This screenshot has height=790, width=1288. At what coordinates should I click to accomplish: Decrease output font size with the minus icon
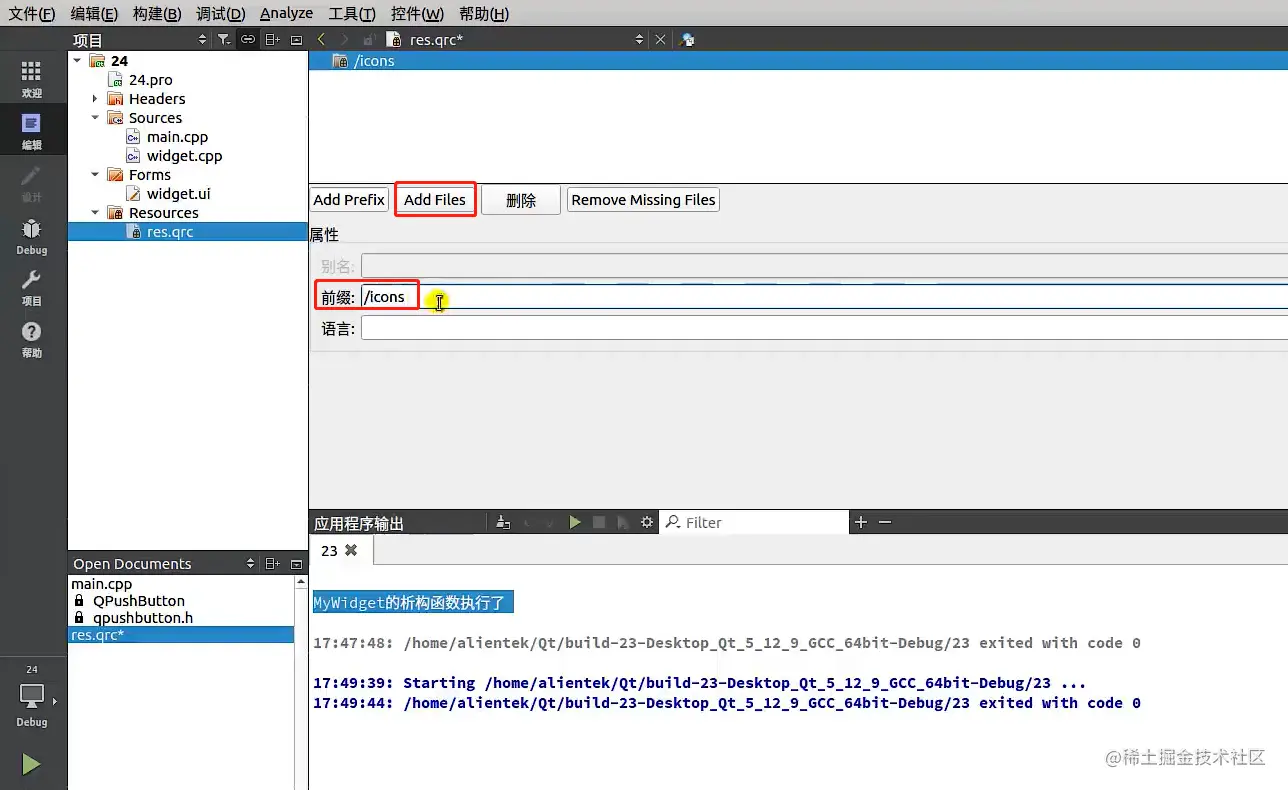click(x=885, y=522)
